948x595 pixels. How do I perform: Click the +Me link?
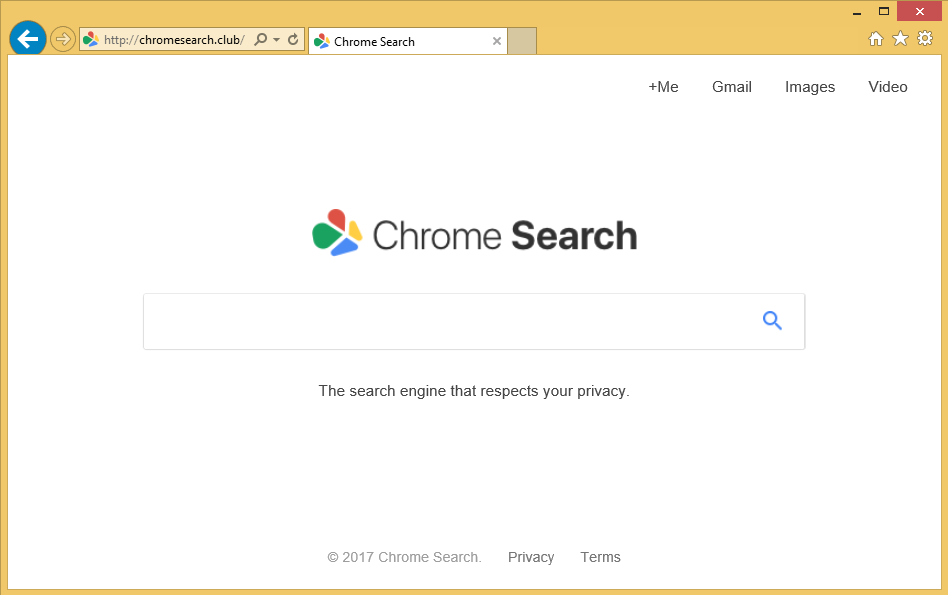[663, 87]
